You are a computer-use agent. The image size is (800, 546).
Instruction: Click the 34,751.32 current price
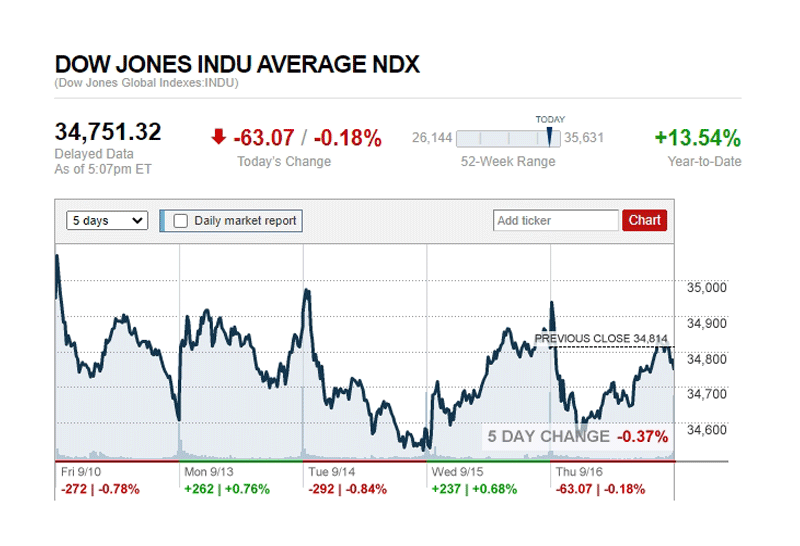(x=108, y=133)
